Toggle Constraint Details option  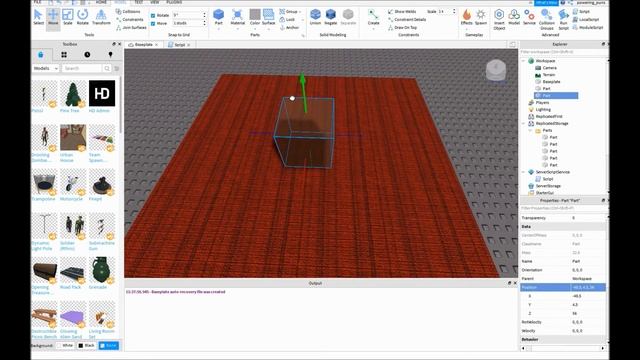(x=407, y=19)
